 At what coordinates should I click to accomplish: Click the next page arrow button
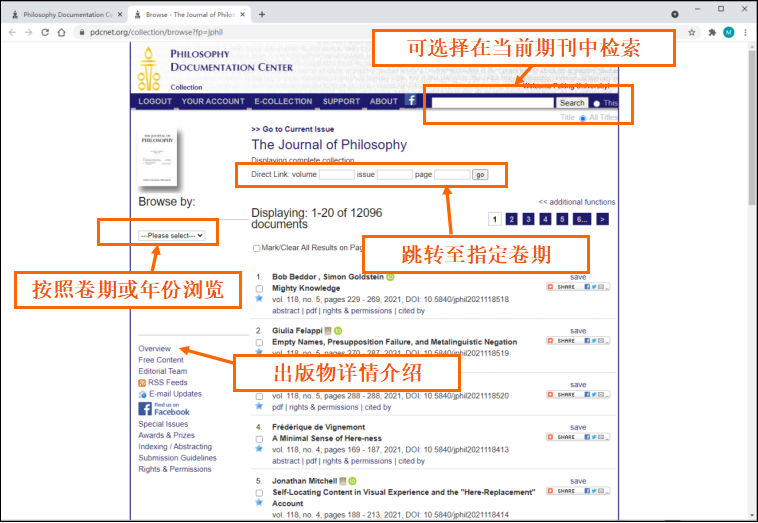(602, 219)
